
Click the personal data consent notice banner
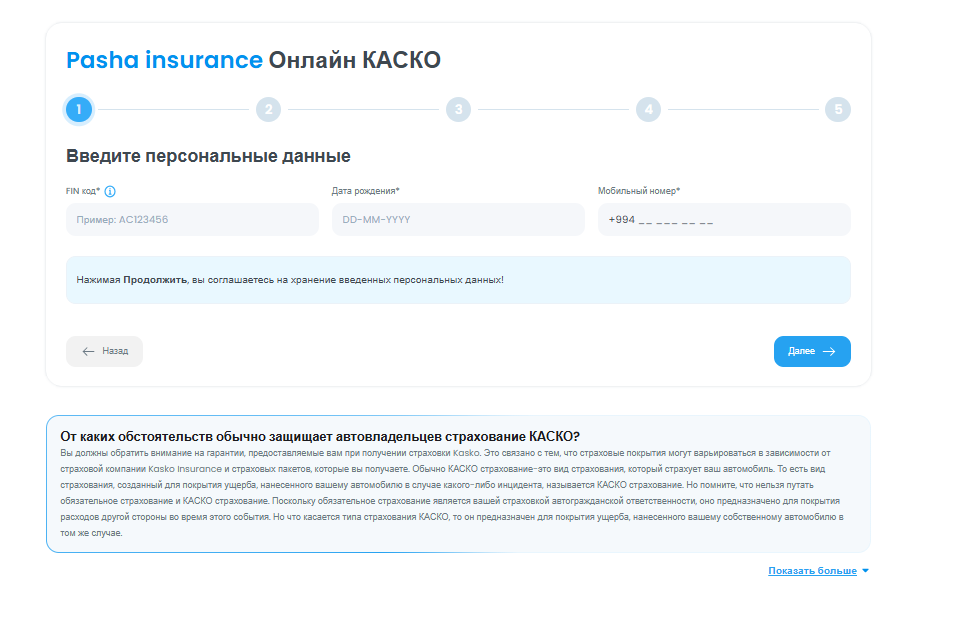click(x=458, y=280)
